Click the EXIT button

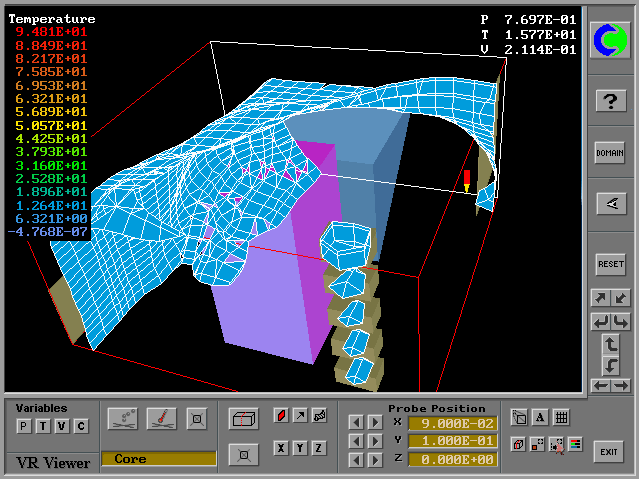click(x=608, y=452)
